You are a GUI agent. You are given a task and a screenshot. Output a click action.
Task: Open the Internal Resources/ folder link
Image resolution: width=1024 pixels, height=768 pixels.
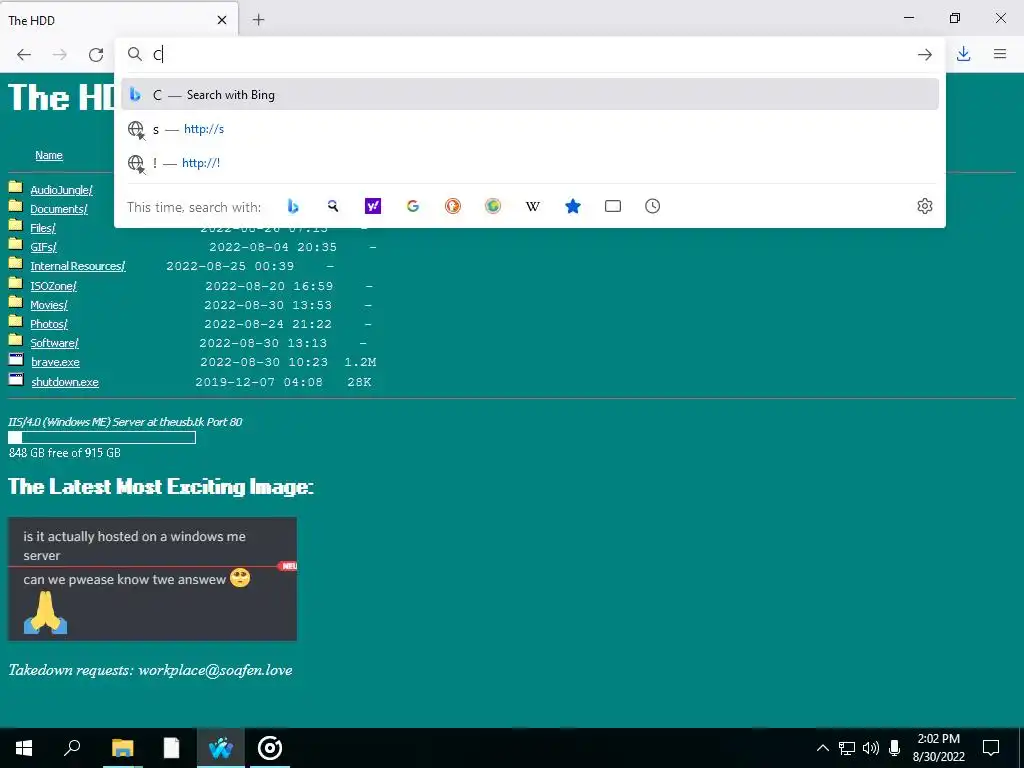(x=78, y=266)
